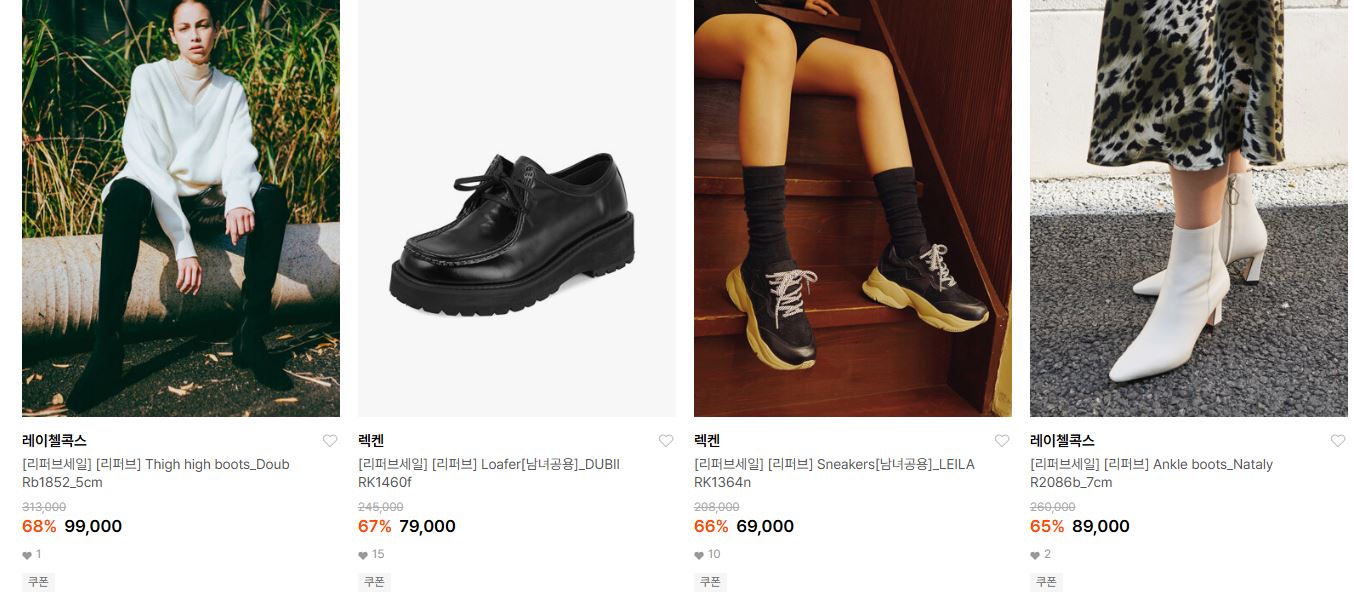Toggle wishlist heart for Sneakers LEILA
Image resolution: width=1354 pixels, height=598 pixels.
(1002, 441)
